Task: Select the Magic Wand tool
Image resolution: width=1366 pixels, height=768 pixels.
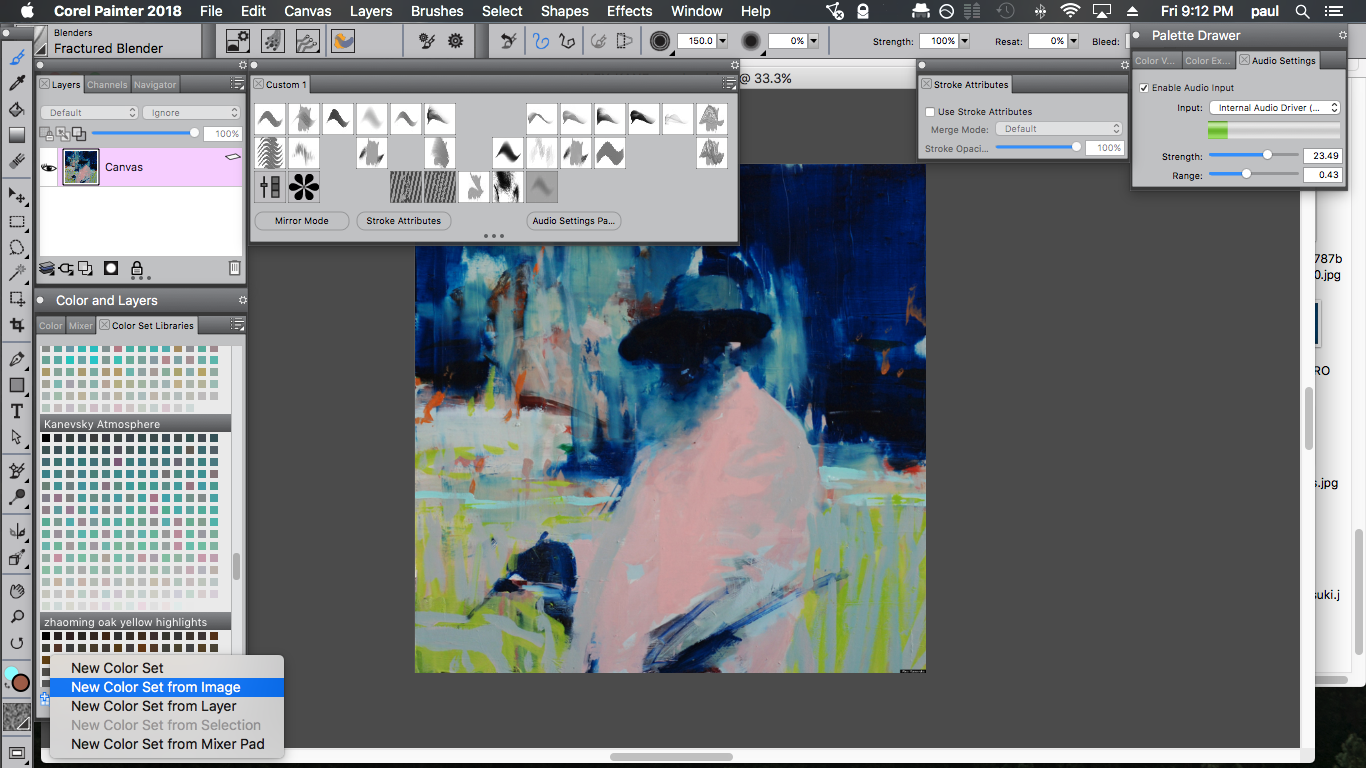Action: [17, 273]
